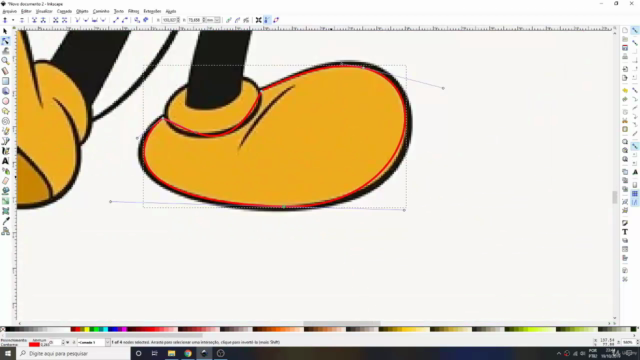Viewport: 640px width, 360px height.
Task: Select the Mesh gradient tool
Action: [5, 211]
